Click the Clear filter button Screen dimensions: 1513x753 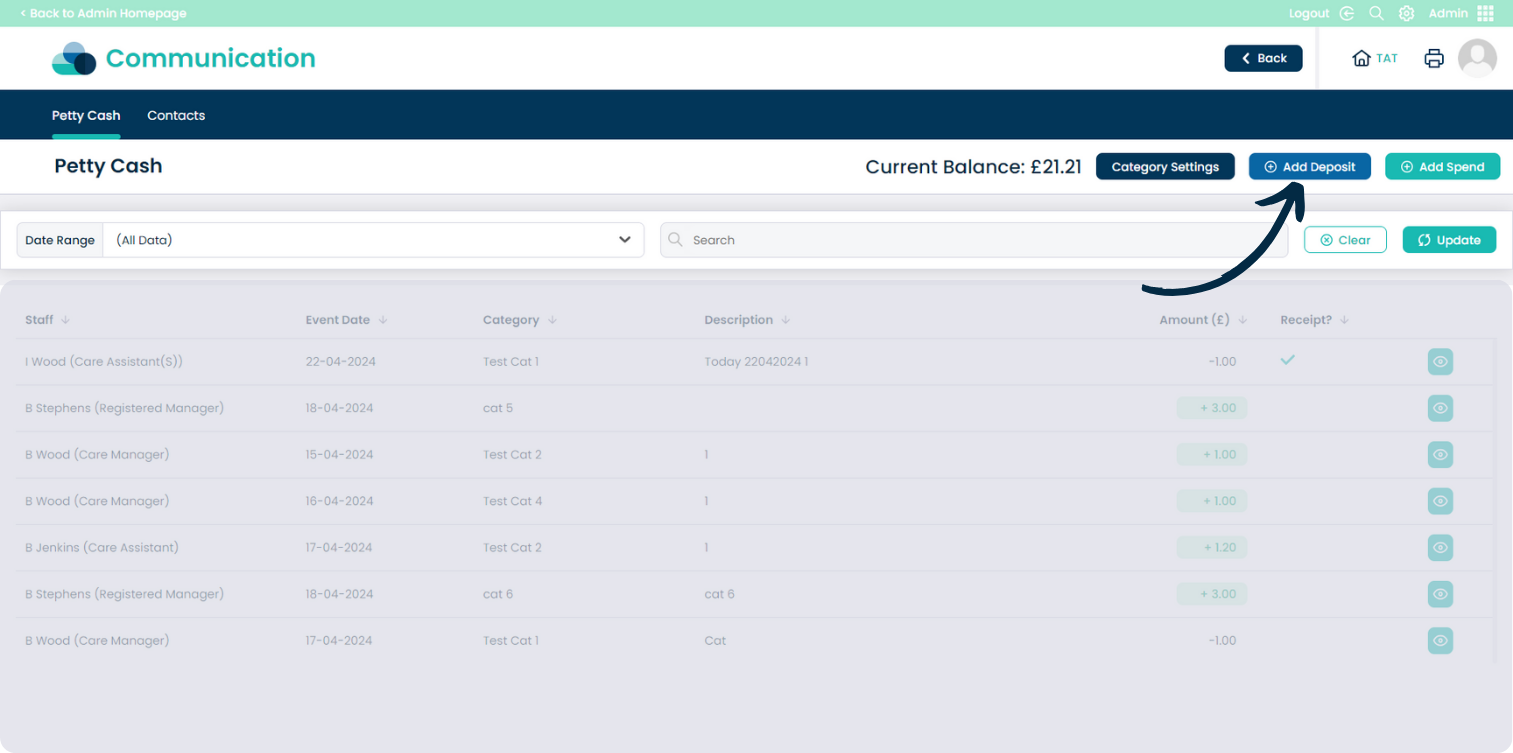click(1345, 240)
